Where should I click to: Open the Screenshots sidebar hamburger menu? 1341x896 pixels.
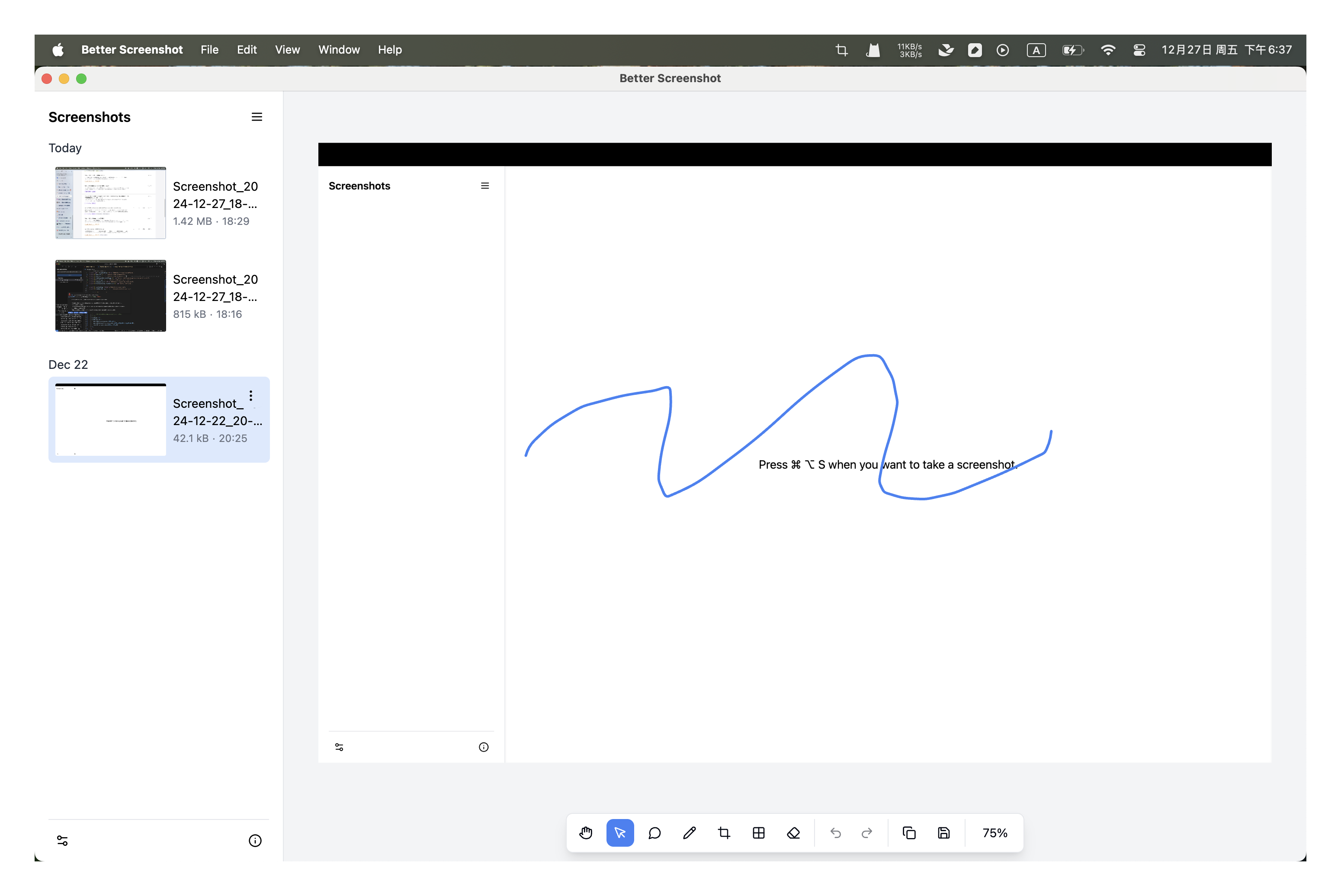(257, 117)
